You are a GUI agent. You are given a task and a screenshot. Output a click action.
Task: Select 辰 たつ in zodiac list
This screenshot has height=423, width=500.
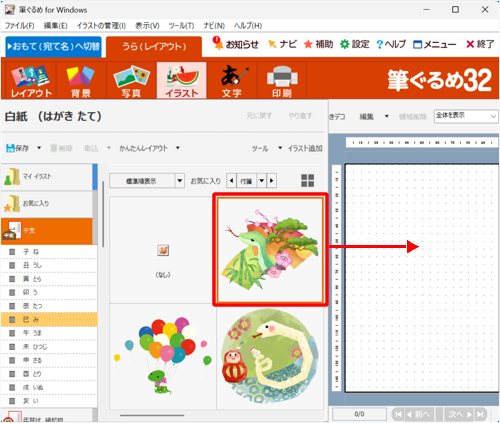(x=49, y=306)
